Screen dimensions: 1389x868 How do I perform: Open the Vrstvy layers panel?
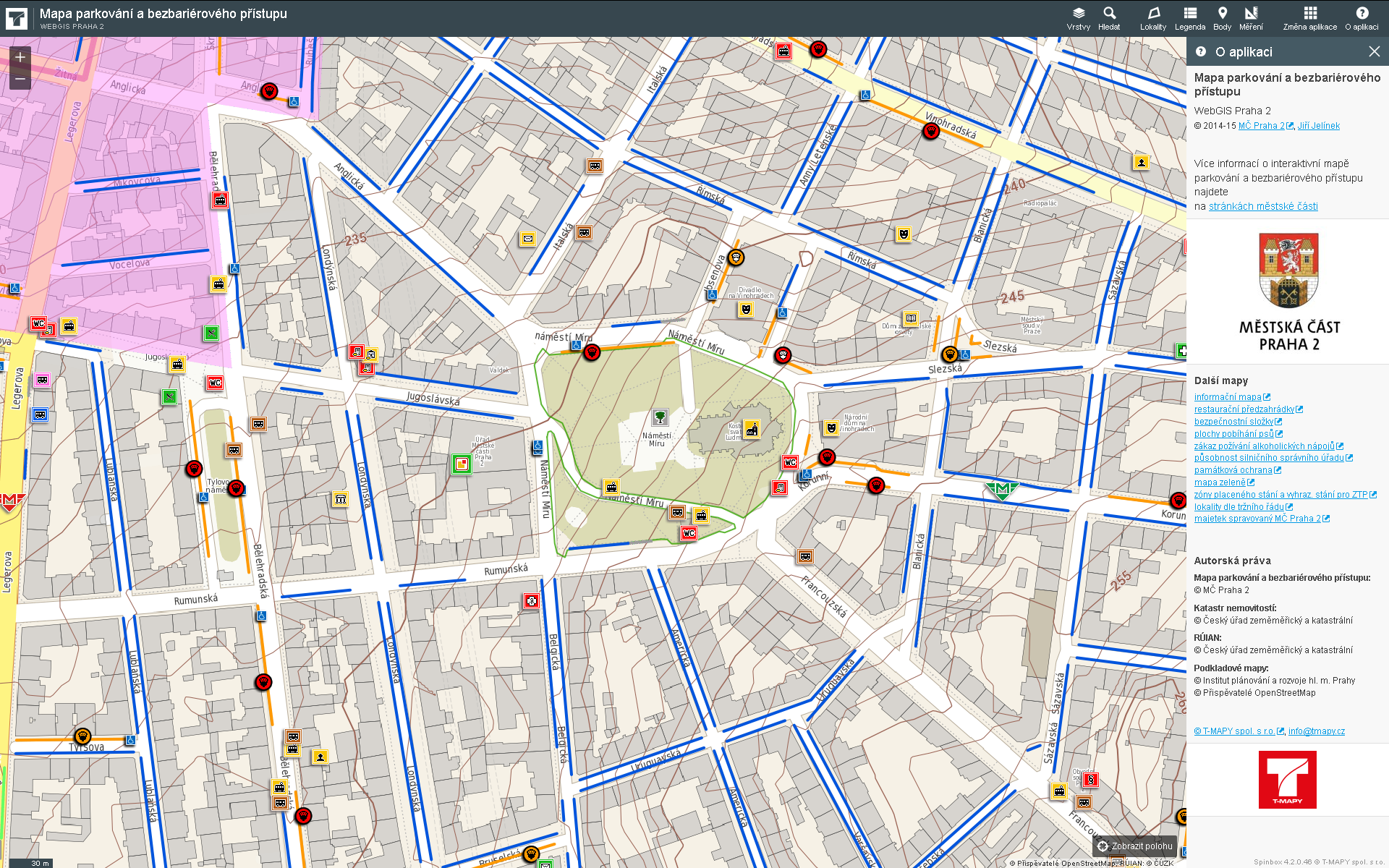click(1078, 19)
